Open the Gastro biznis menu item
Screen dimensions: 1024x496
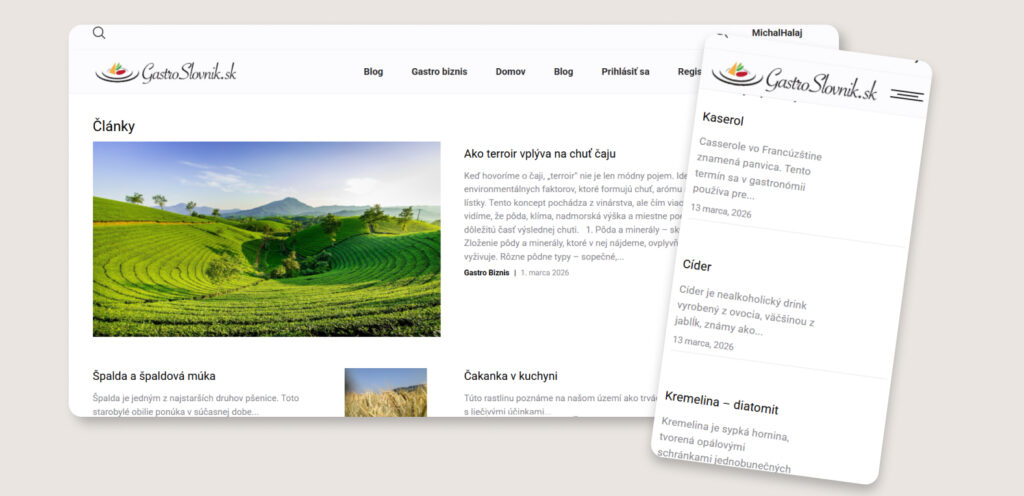pyautogui.click(x=439, y=72)
